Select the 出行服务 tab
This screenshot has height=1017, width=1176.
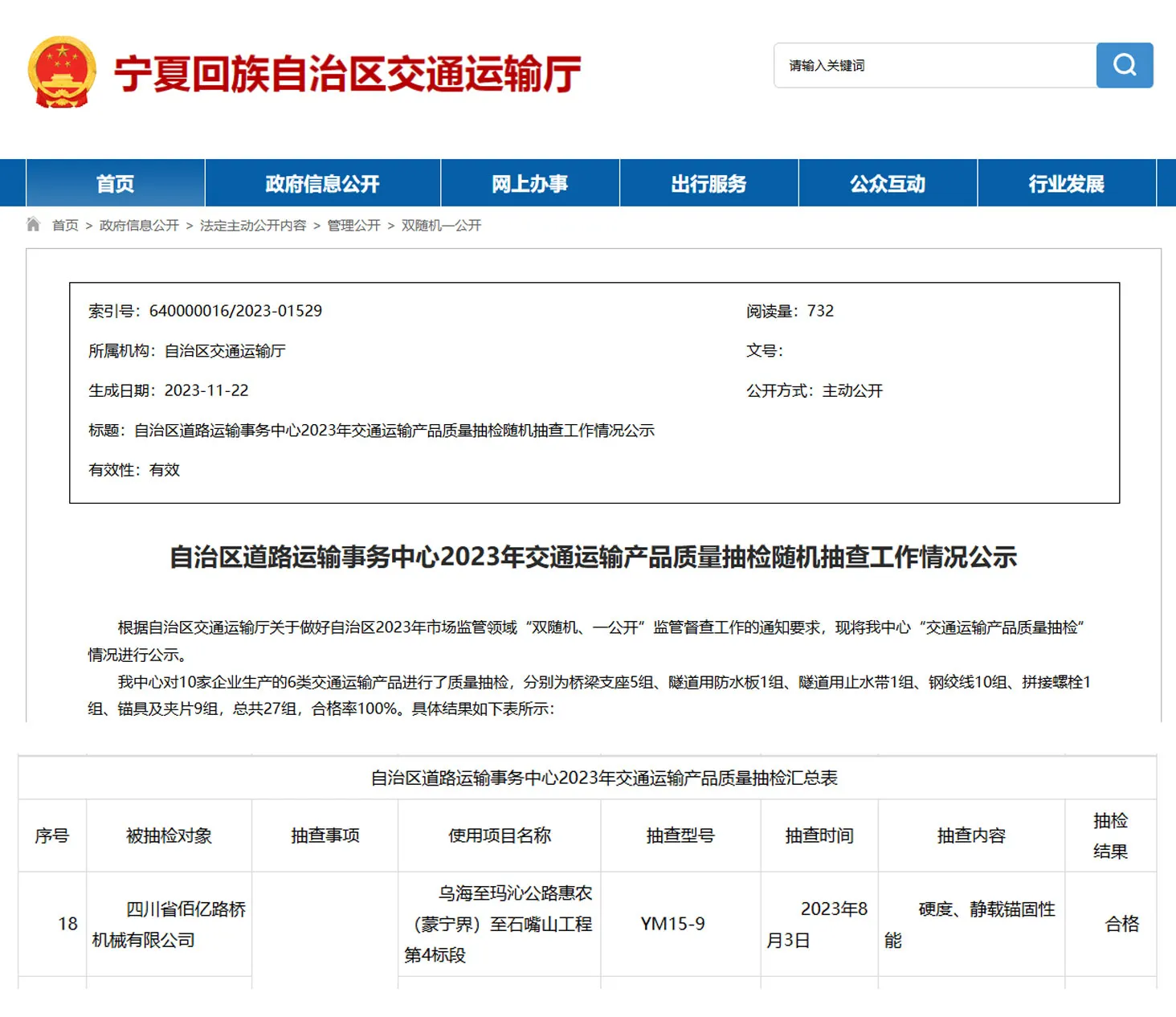[x=708, y=183]
